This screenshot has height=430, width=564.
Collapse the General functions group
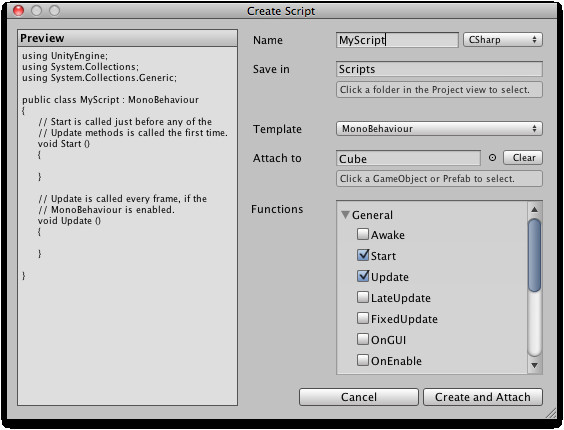tap(345, 215)
